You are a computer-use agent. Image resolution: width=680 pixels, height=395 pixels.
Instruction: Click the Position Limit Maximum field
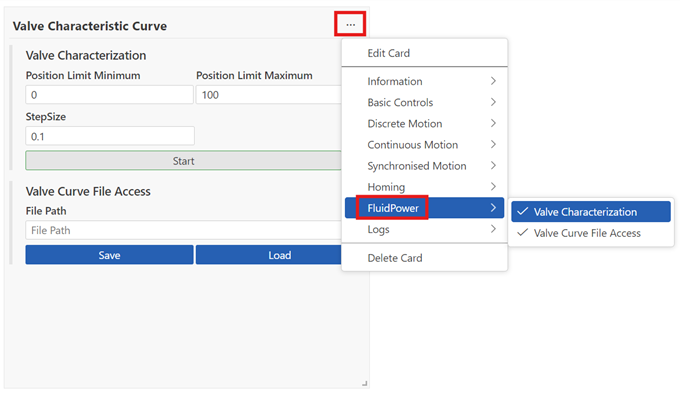click(x=269, y=95)
